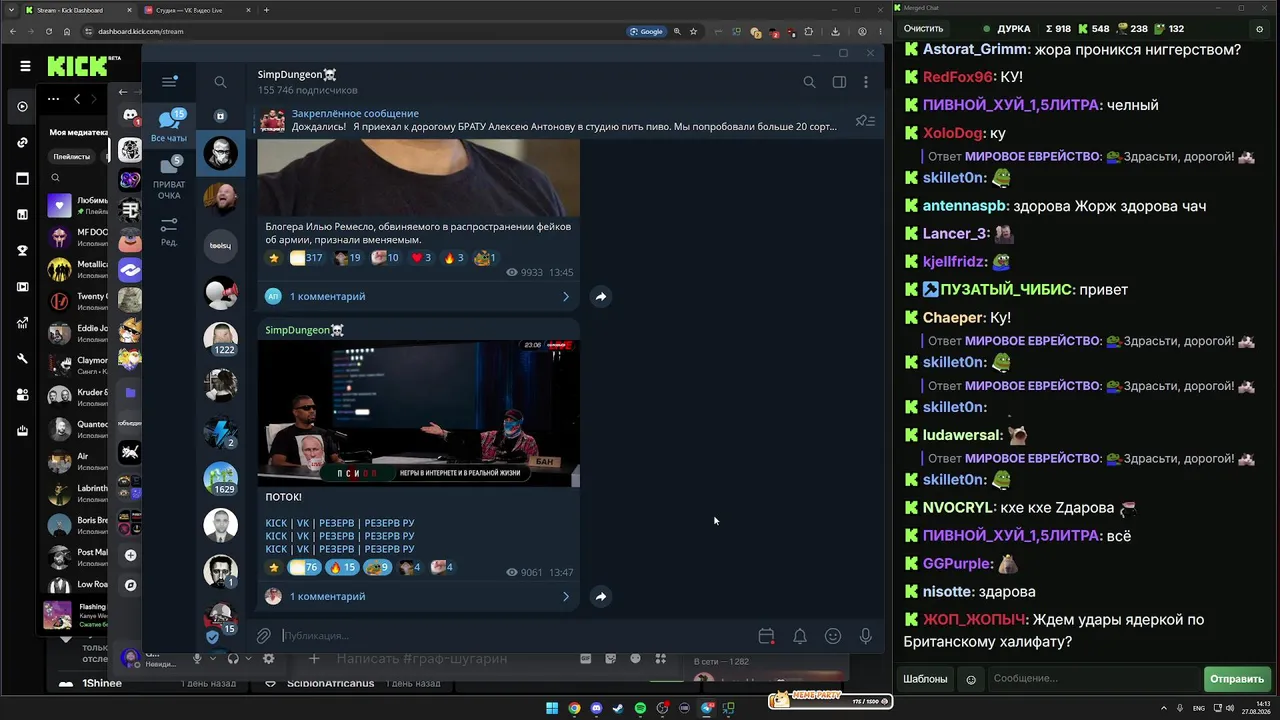
Task: Open Шаблоны templates in Merged Chat
Action: click(x=925, y=679)
